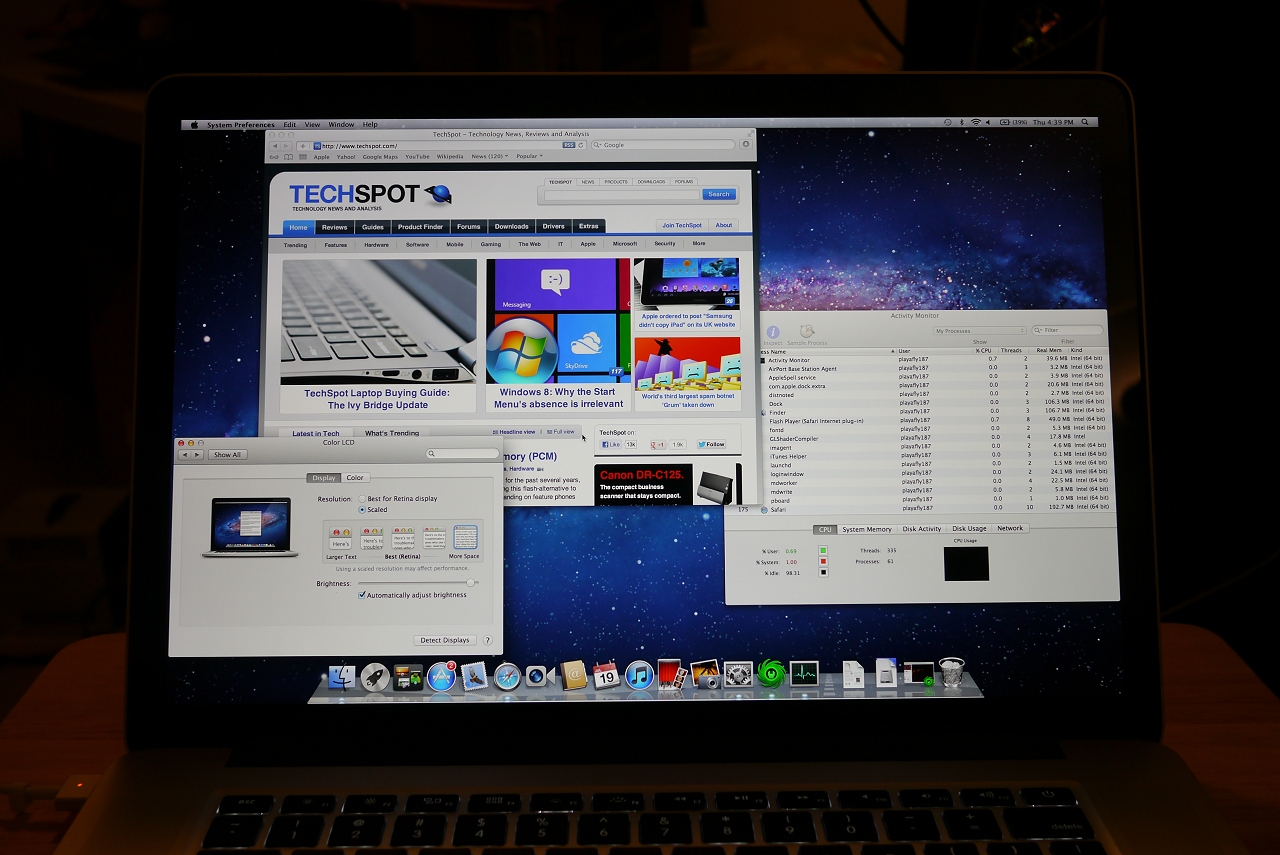
Task: Click the Sample Process toolbar icon
Action: 807,333
